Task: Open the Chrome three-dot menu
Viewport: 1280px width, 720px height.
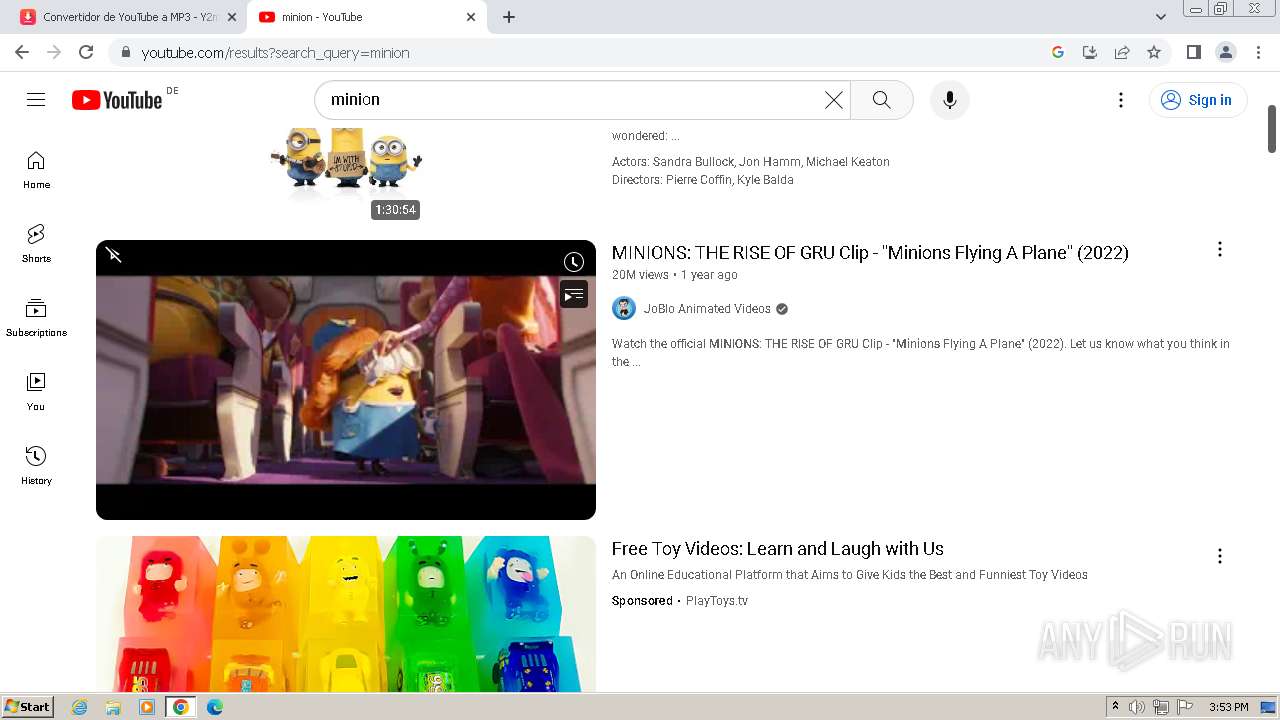Action: (x=1259, y=52)
